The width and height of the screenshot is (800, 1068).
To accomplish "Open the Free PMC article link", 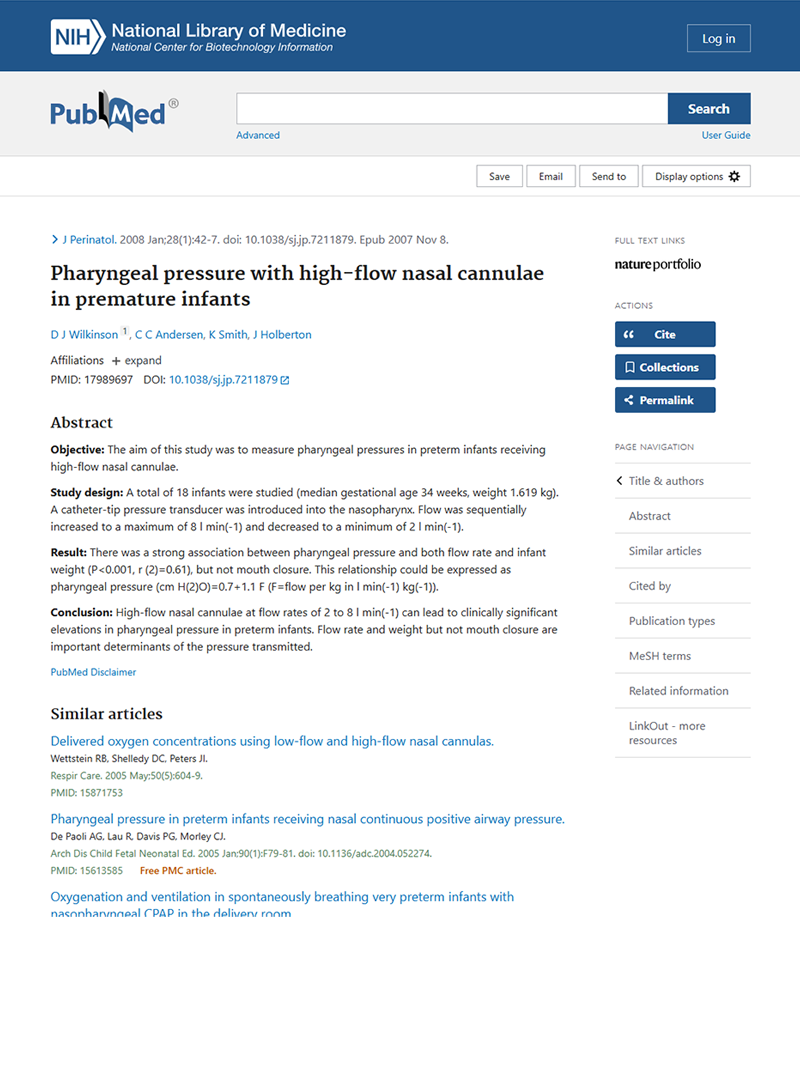I will (177, 870).
